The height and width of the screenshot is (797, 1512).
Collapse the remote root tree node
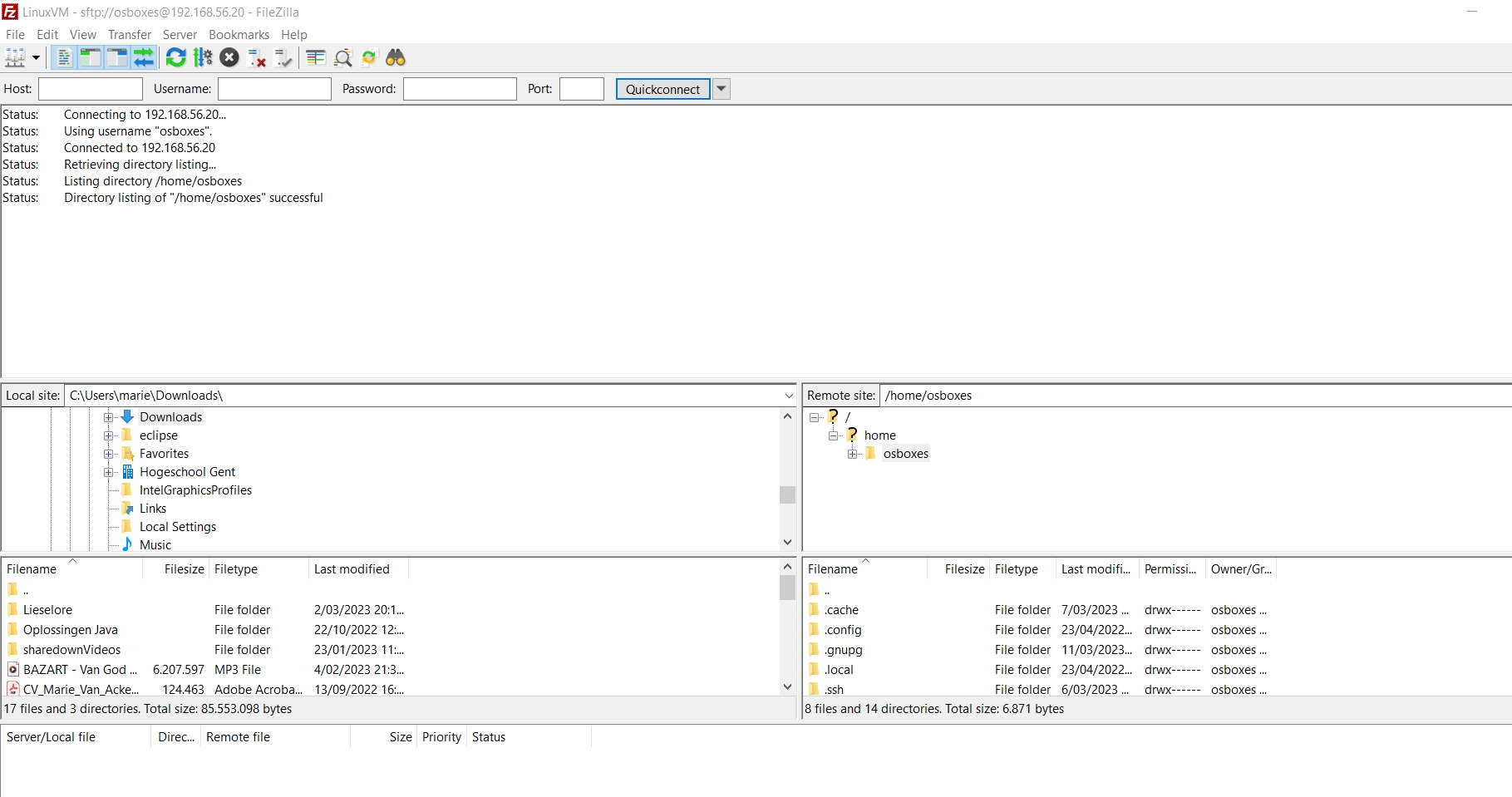(815, 417)
